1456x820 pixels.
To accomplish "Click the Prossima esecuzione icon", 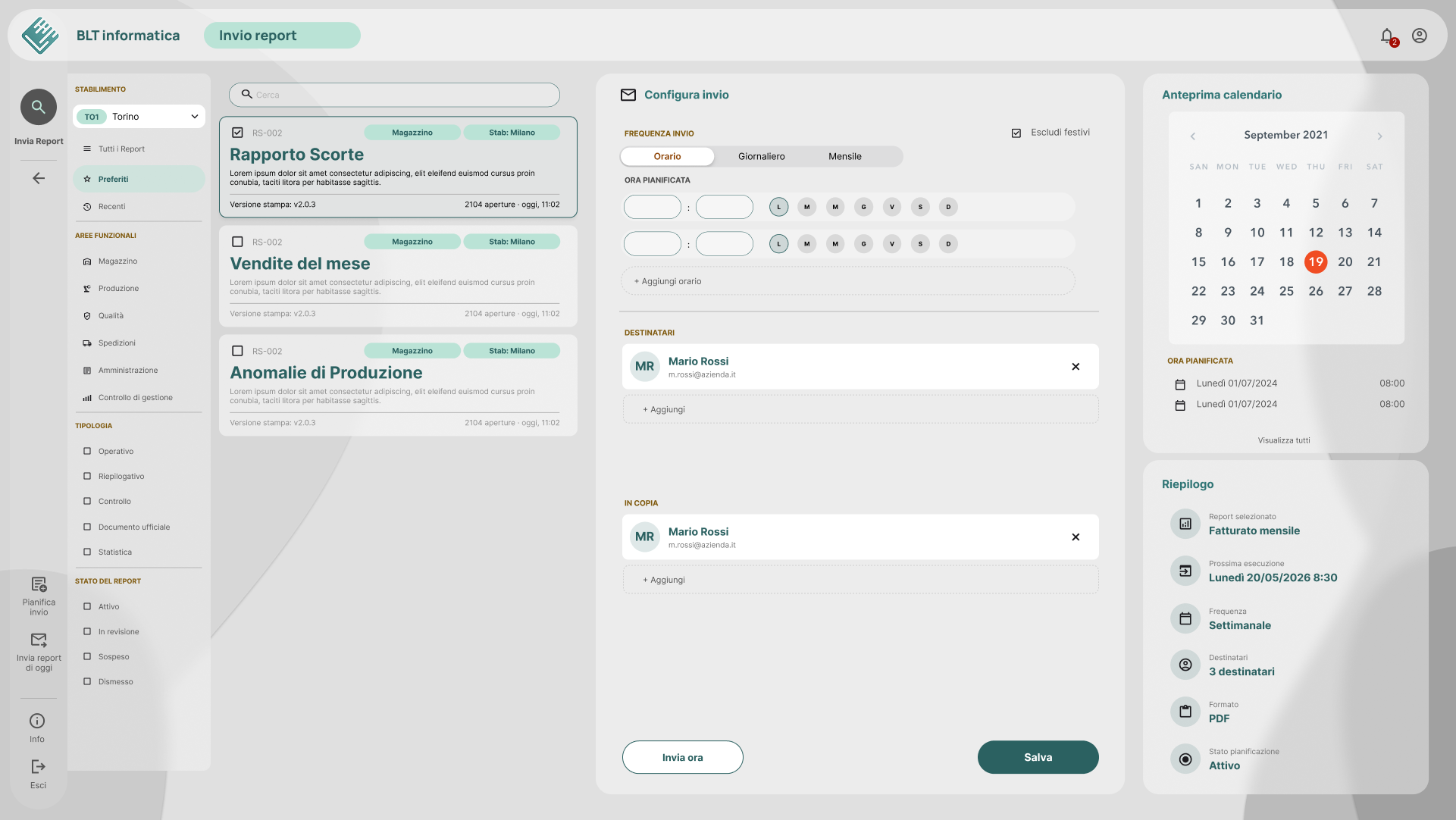I will (1185, 571).
